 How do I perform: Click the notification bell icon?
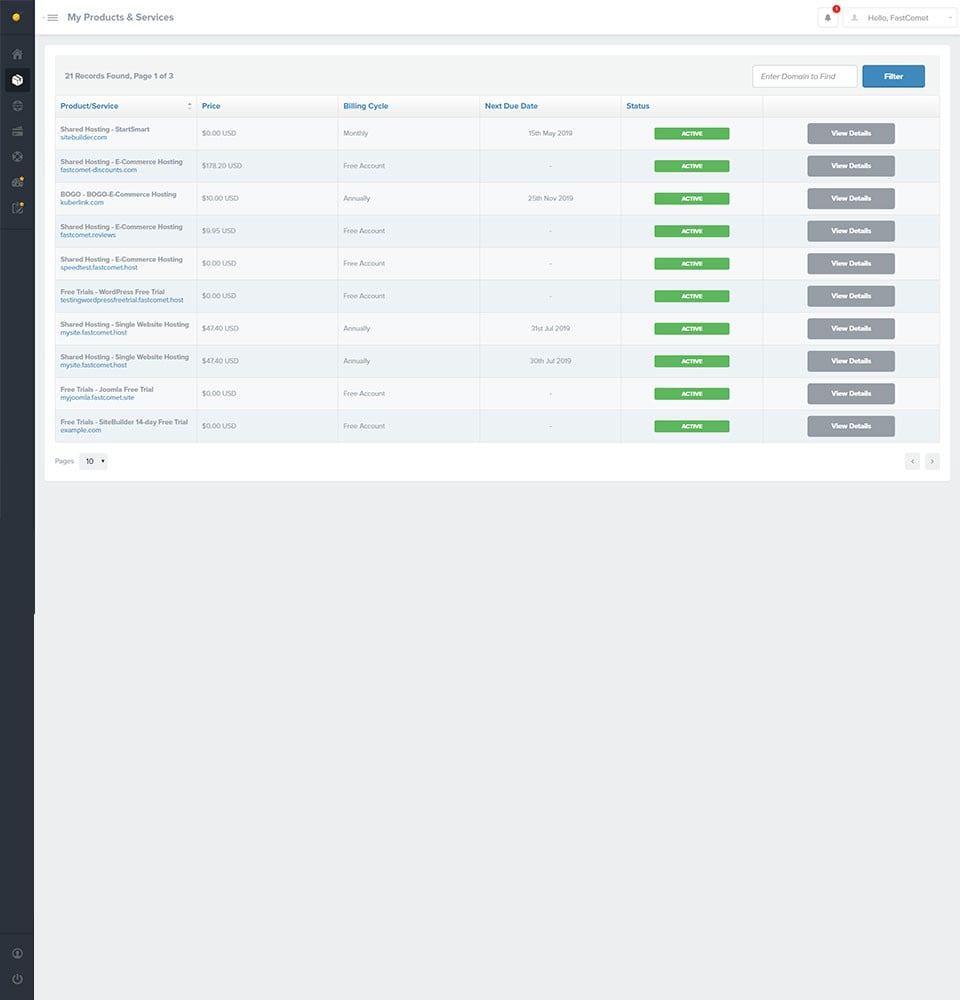click(x=828, y=17)
